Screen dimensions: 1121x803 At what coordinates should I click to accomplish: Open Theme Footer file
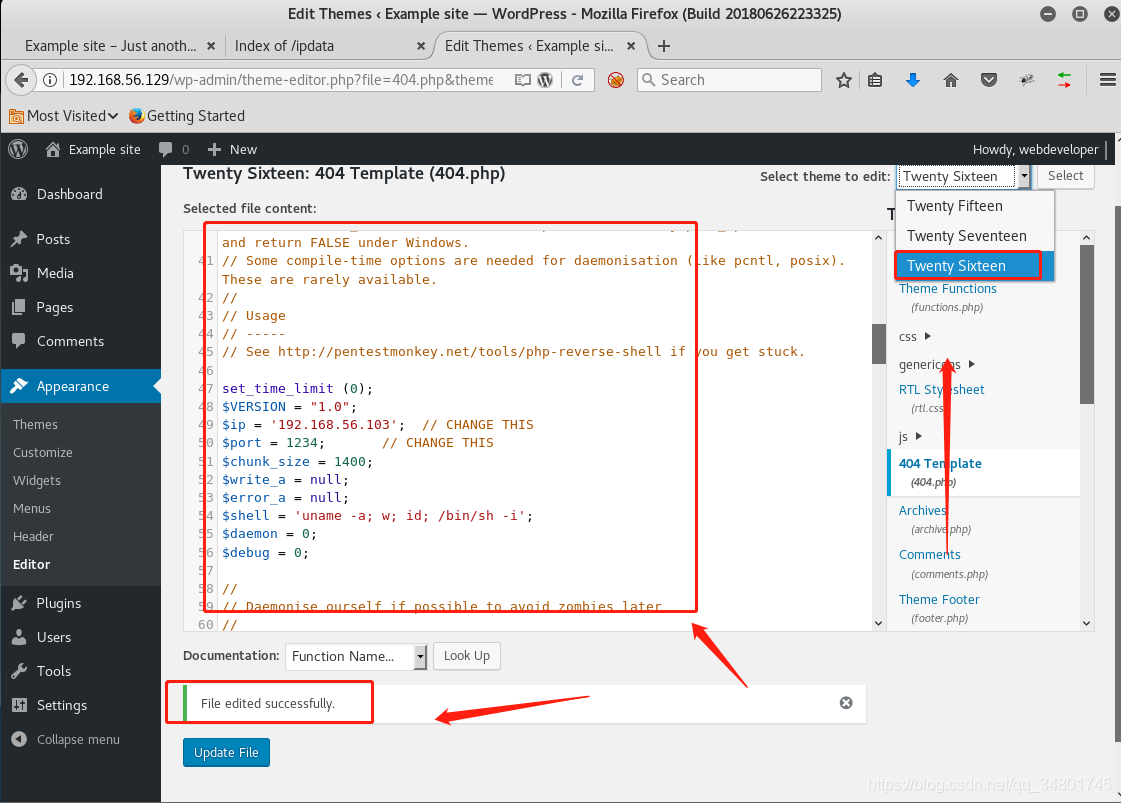939,599
